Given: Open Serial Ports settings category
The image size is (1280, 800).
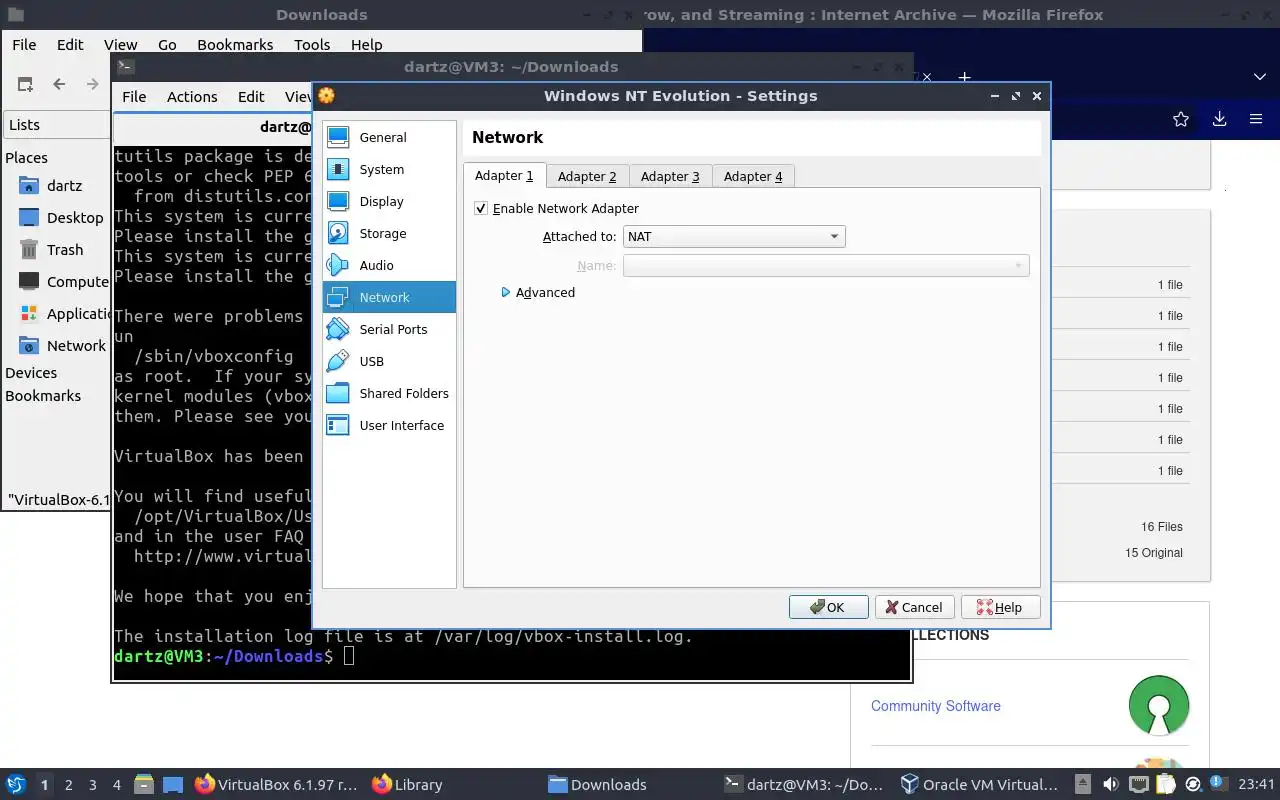Looking at the screenshot, I should [x=388, y=329].
